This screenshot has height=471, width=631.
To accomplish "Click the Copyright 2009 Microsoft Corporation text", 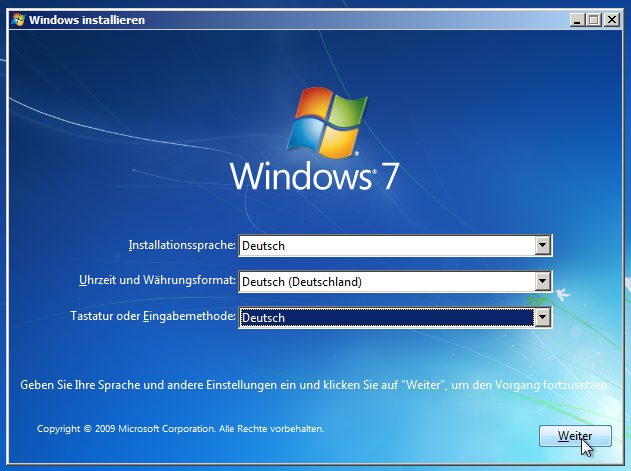I will click(x=181, y=429).
